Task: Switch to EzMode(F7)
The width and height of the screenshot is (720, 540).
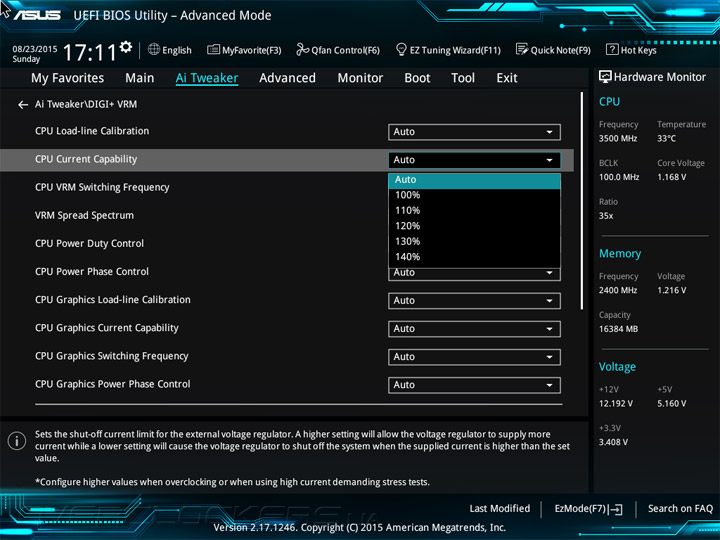Action: 588,509
